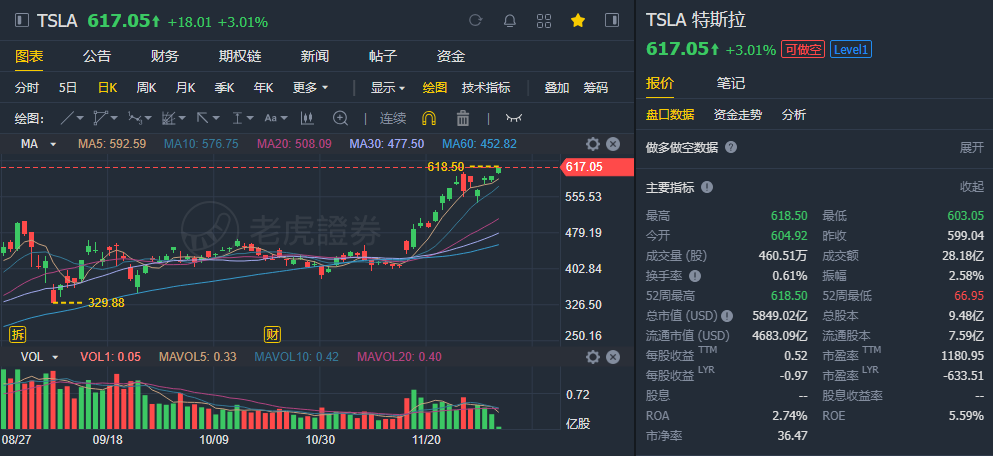Click the grid layout icon
Viewport: 993px width, 456px height.
coord(544,21)
